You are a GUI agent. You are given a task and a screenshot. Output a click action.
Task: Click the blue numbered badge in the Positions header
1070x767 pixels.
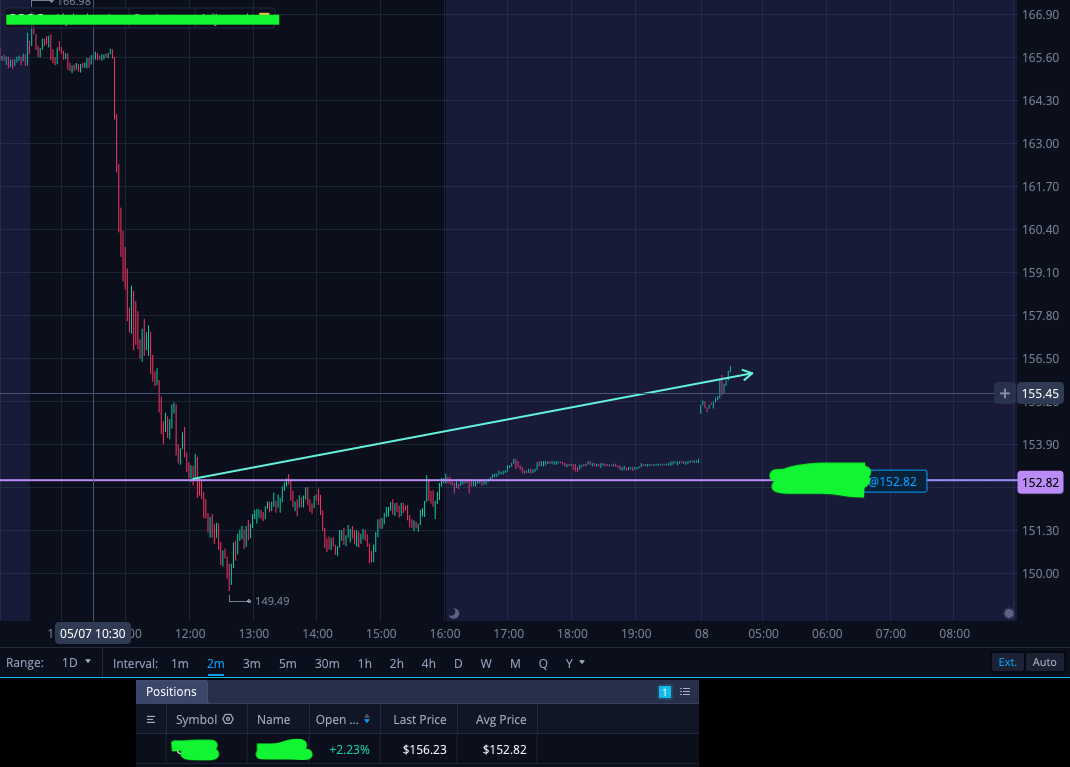click(665, 692)
